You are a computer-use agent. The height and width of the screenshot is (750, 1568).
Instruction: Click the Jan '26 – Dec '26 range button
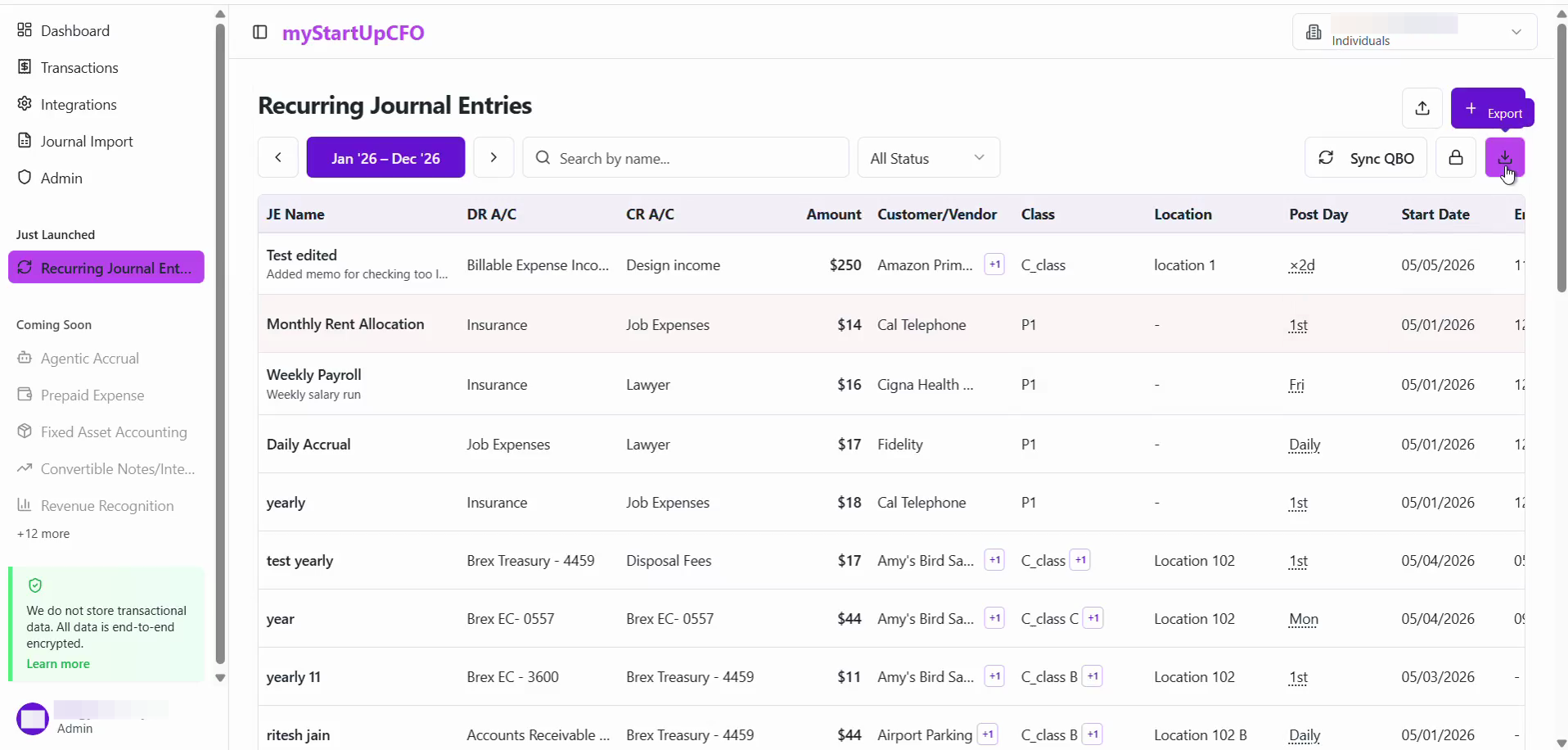(385, 157)
